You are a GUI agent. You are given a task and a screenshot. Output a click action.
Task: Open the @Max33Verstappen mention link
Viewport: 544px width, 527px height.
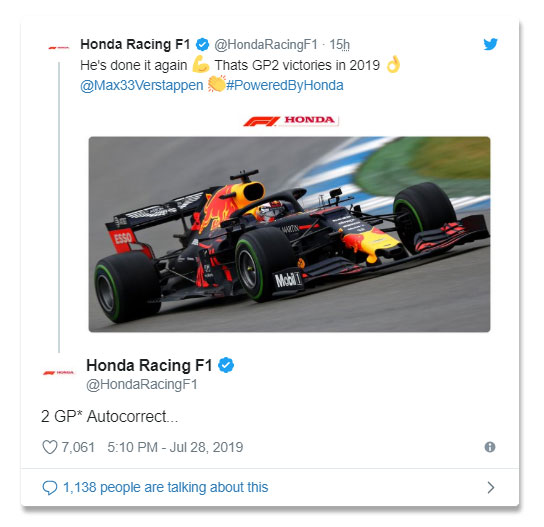coord(142,85)
